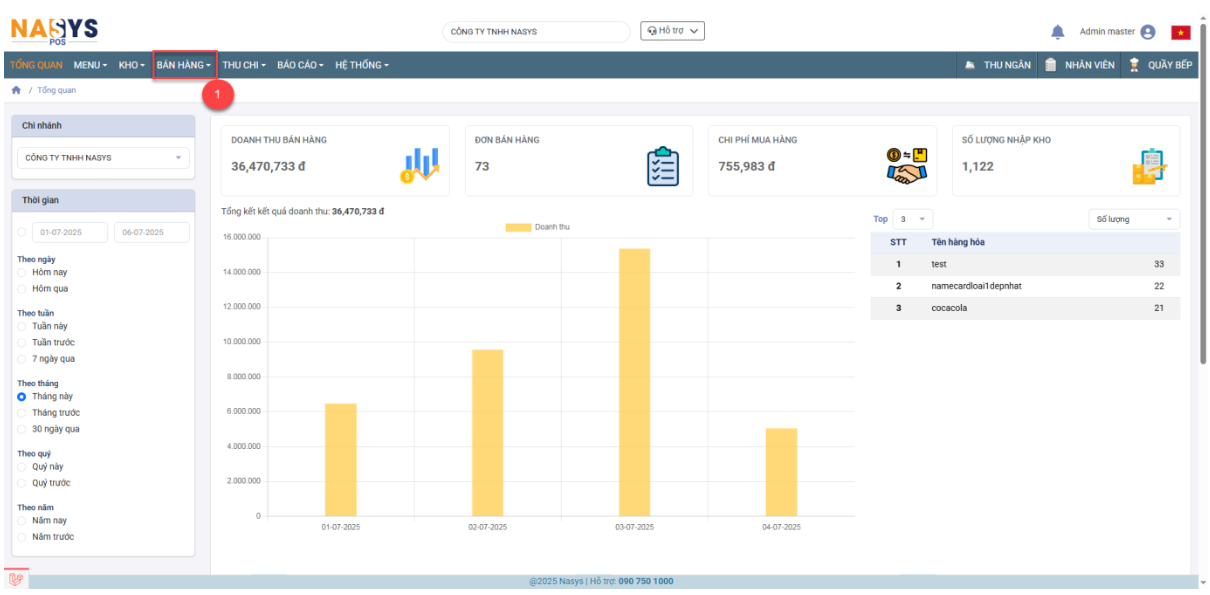The height and width of the screenshot is (595, 1210).
Task: Expand the Chi nhánh branch dropdown
Action: (103, 158)
